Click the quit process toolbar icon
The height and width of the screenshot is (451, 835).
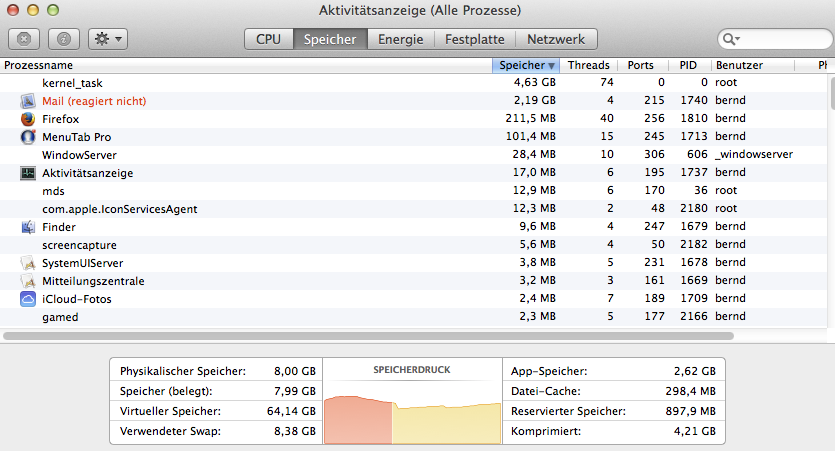coord(24,39)
